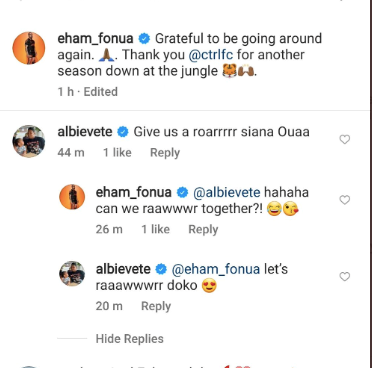Reply to albievete's 44 m comment
The width and height of the screenshot is (372, 368).
pos(165,153)
